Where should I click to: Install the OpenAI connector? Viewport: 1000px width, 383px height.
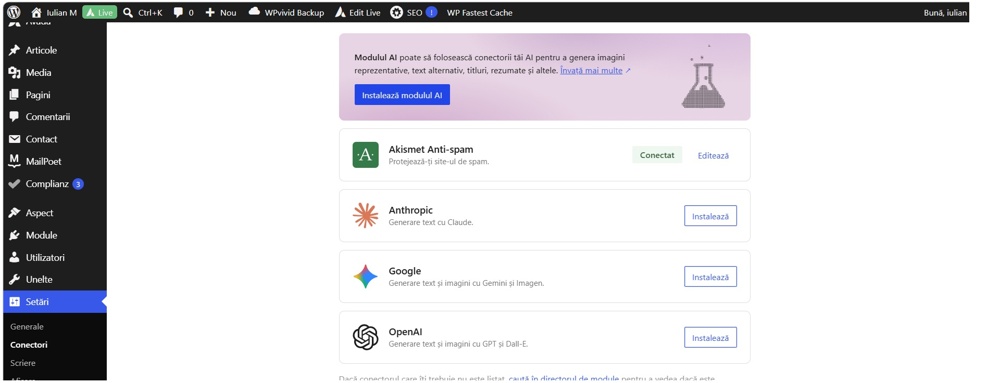[x=710, y=338]
